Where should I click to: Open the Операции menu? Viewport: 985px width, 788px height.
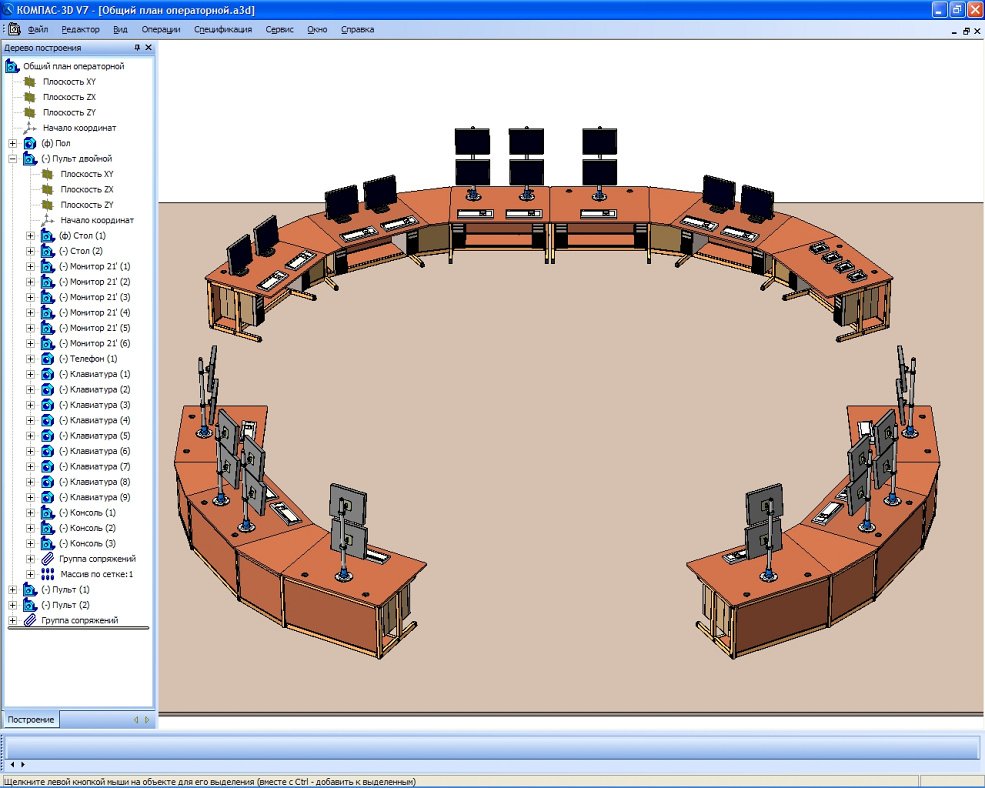(160, 30)
